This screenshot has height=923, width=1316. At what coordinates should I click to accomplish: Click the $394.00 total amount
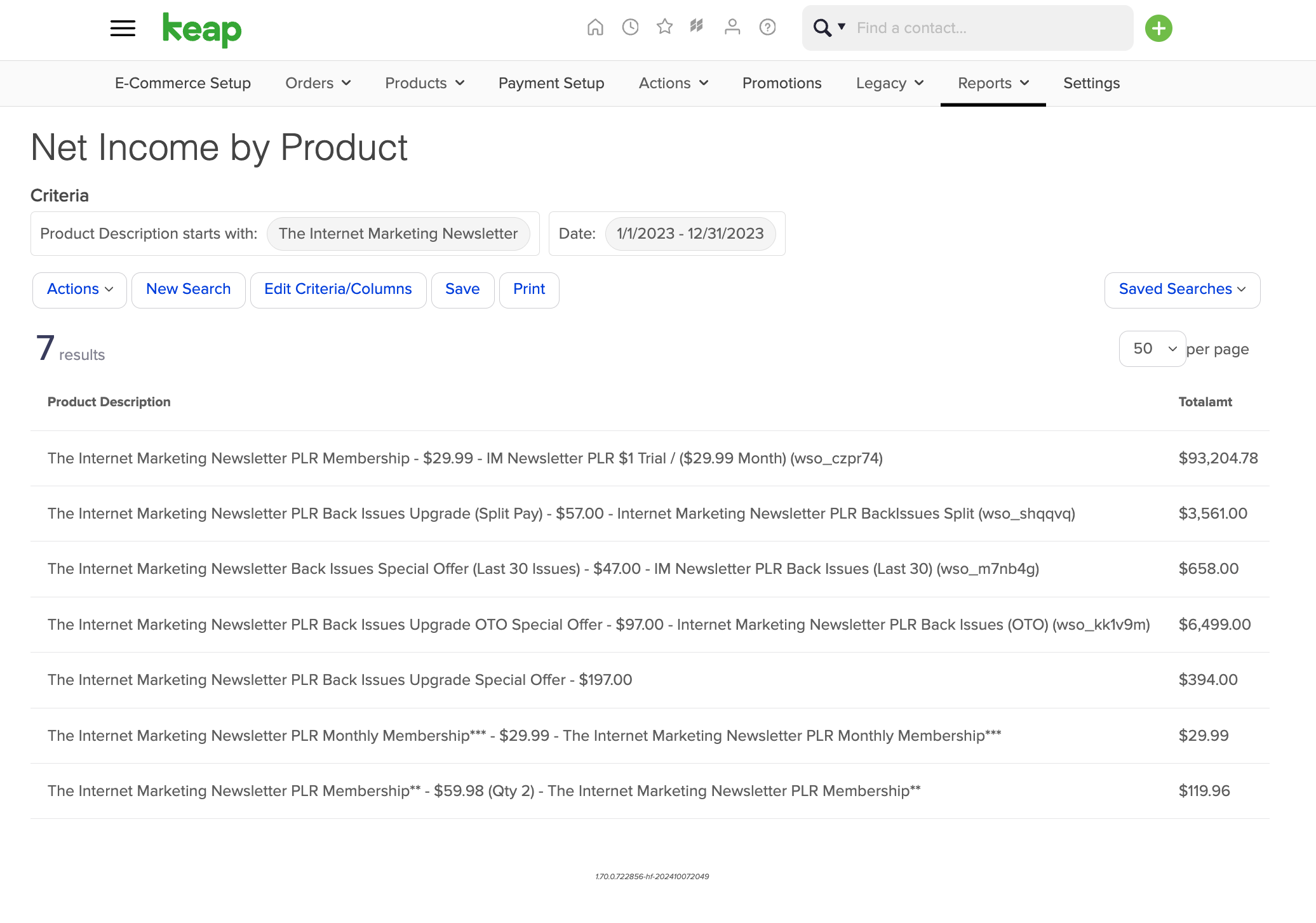(x=1208, y=680)
